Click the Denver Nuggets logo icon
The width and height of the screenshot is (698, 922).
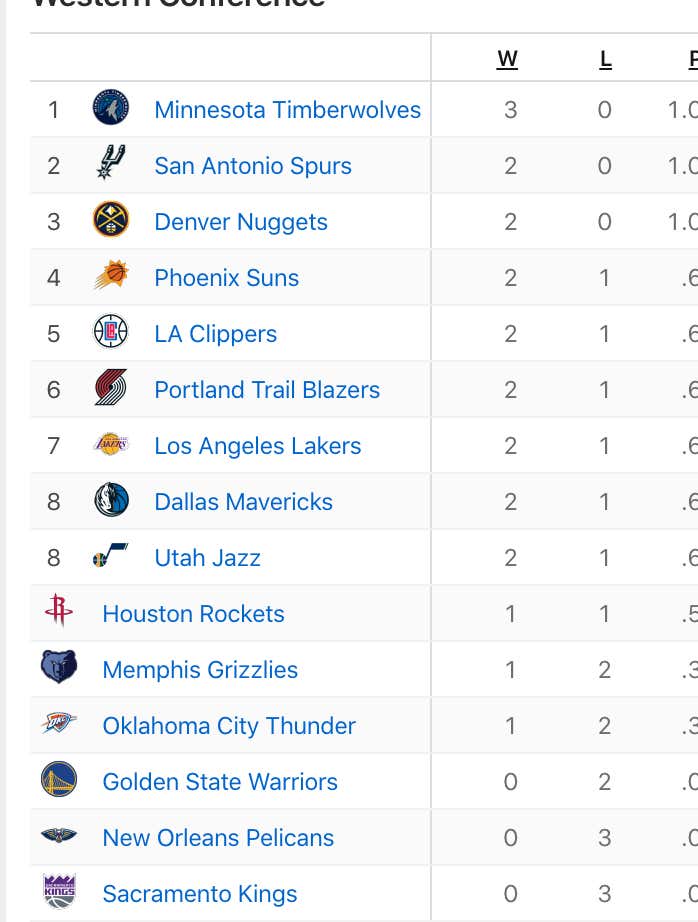111,219
